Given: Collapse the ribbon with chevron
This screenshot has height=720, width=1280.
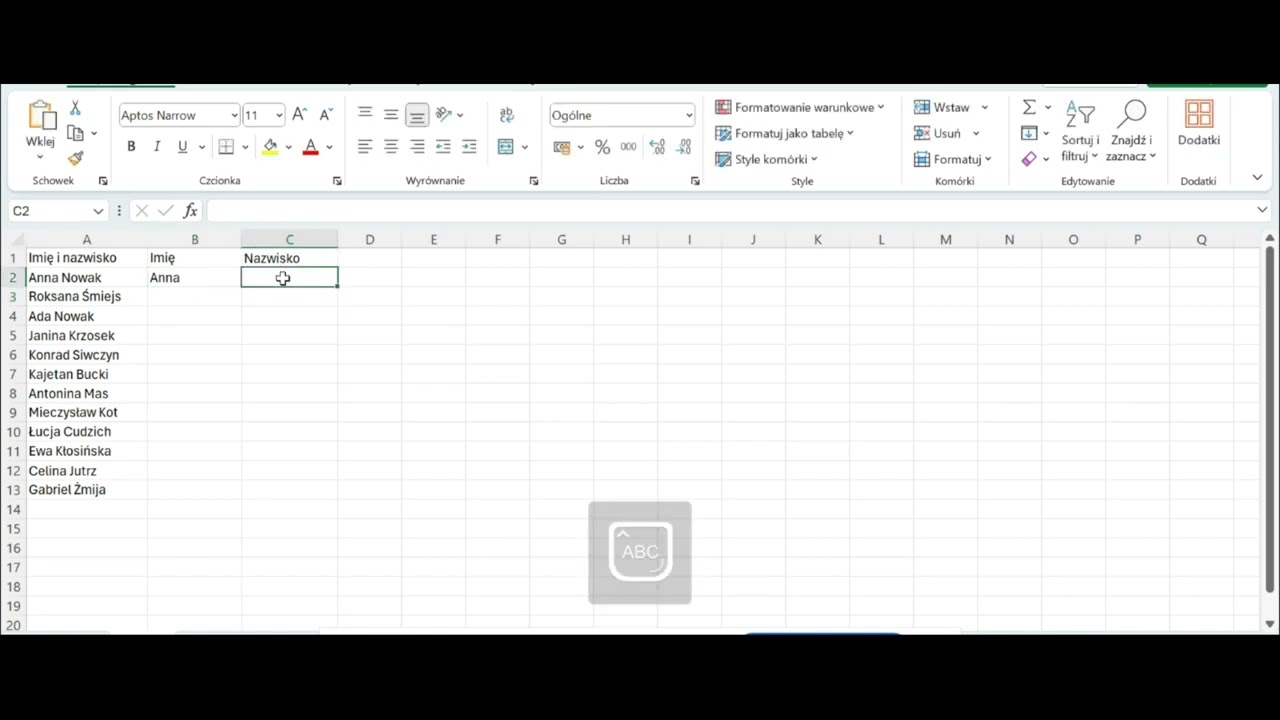Looking at the screenshot, I should [x=1257, y=178].
